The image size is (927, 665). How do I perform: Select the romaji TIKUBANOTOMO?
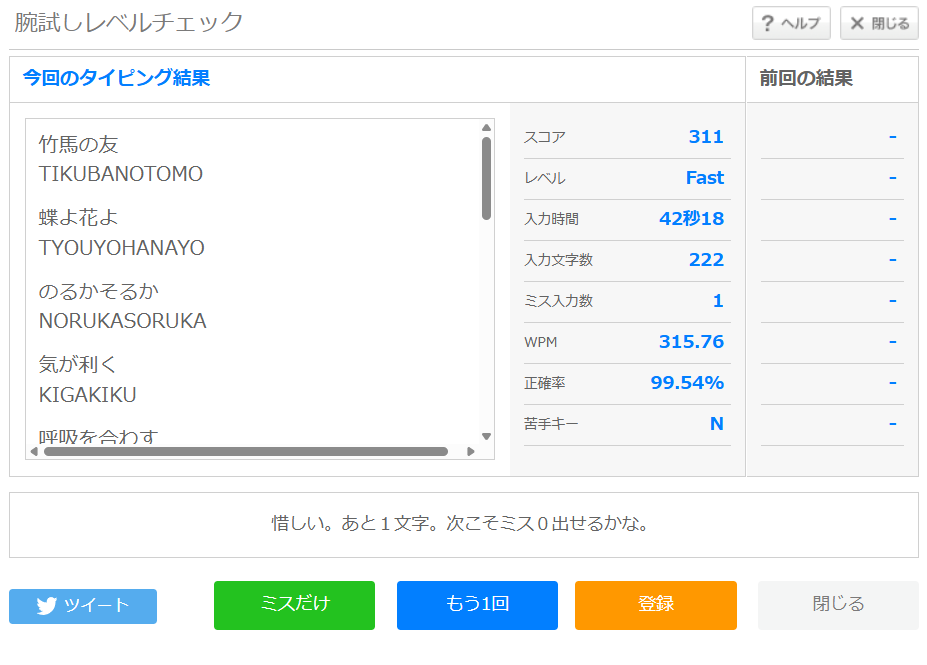coord(121,174)
